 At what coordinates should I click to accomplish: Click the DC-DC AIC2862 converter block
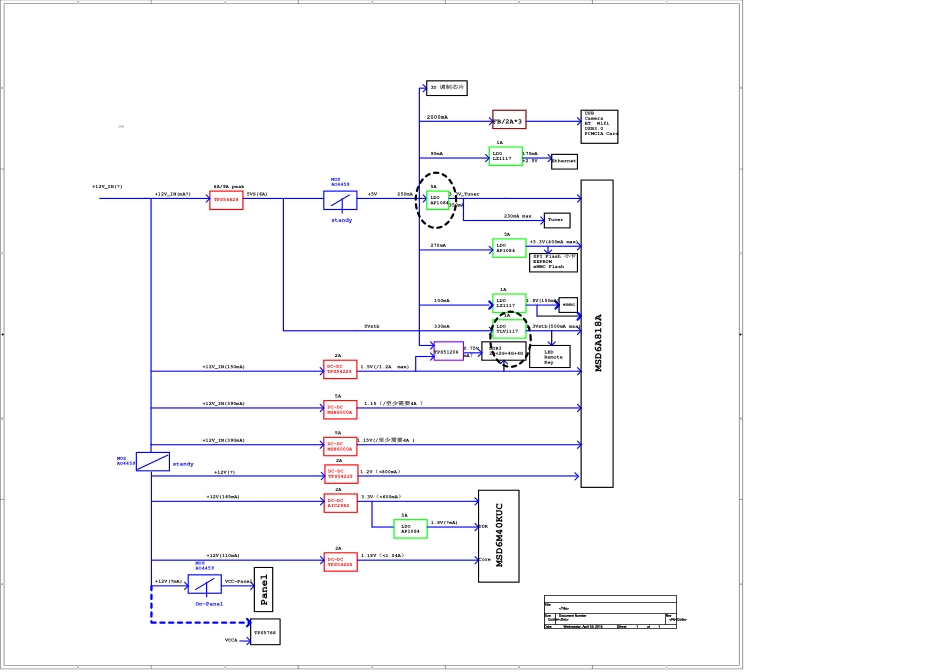coord(340,503)
